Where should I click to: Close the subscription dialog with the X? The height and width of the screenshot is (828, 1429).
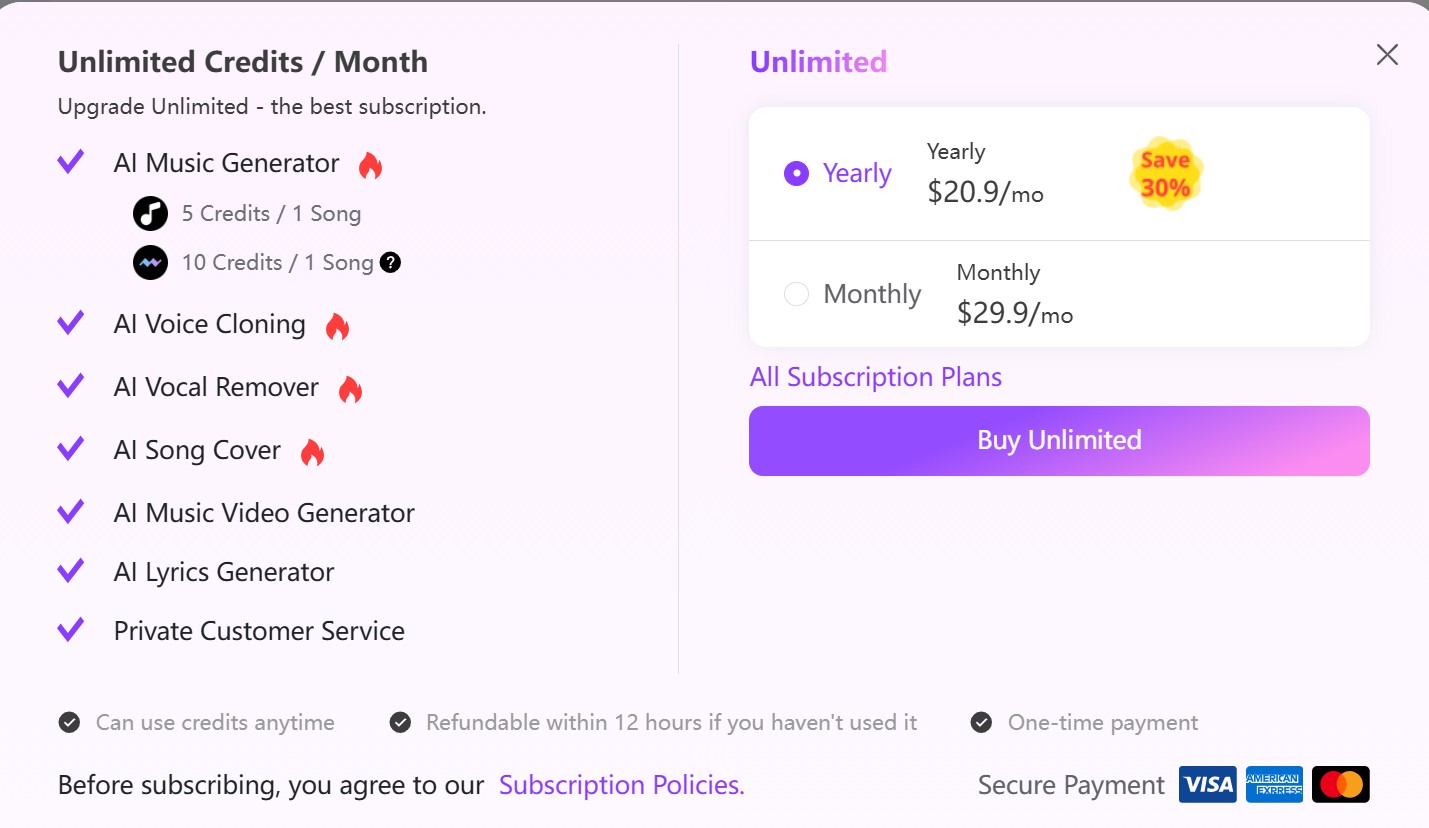1387,55
